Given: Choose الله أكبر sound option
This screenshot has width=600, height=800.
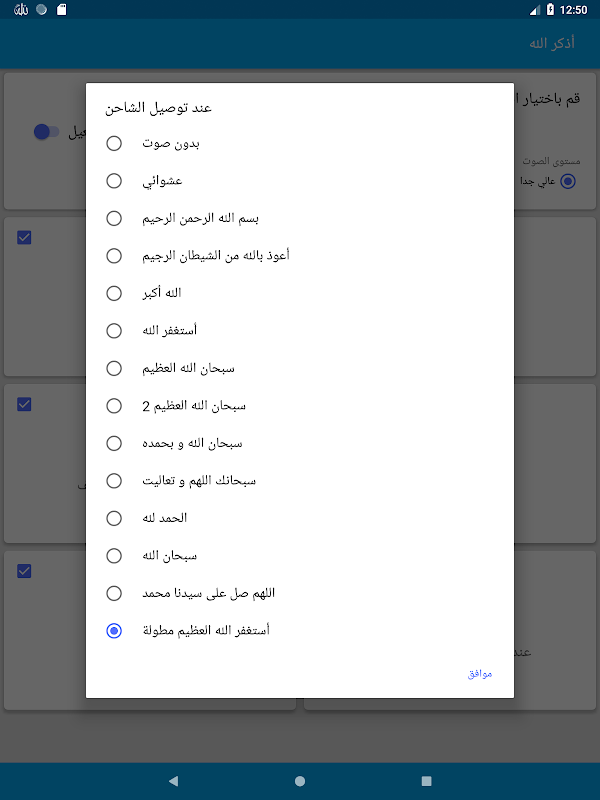Looking at the screenshot, I should pyautogui.click(x=300, y=293).
